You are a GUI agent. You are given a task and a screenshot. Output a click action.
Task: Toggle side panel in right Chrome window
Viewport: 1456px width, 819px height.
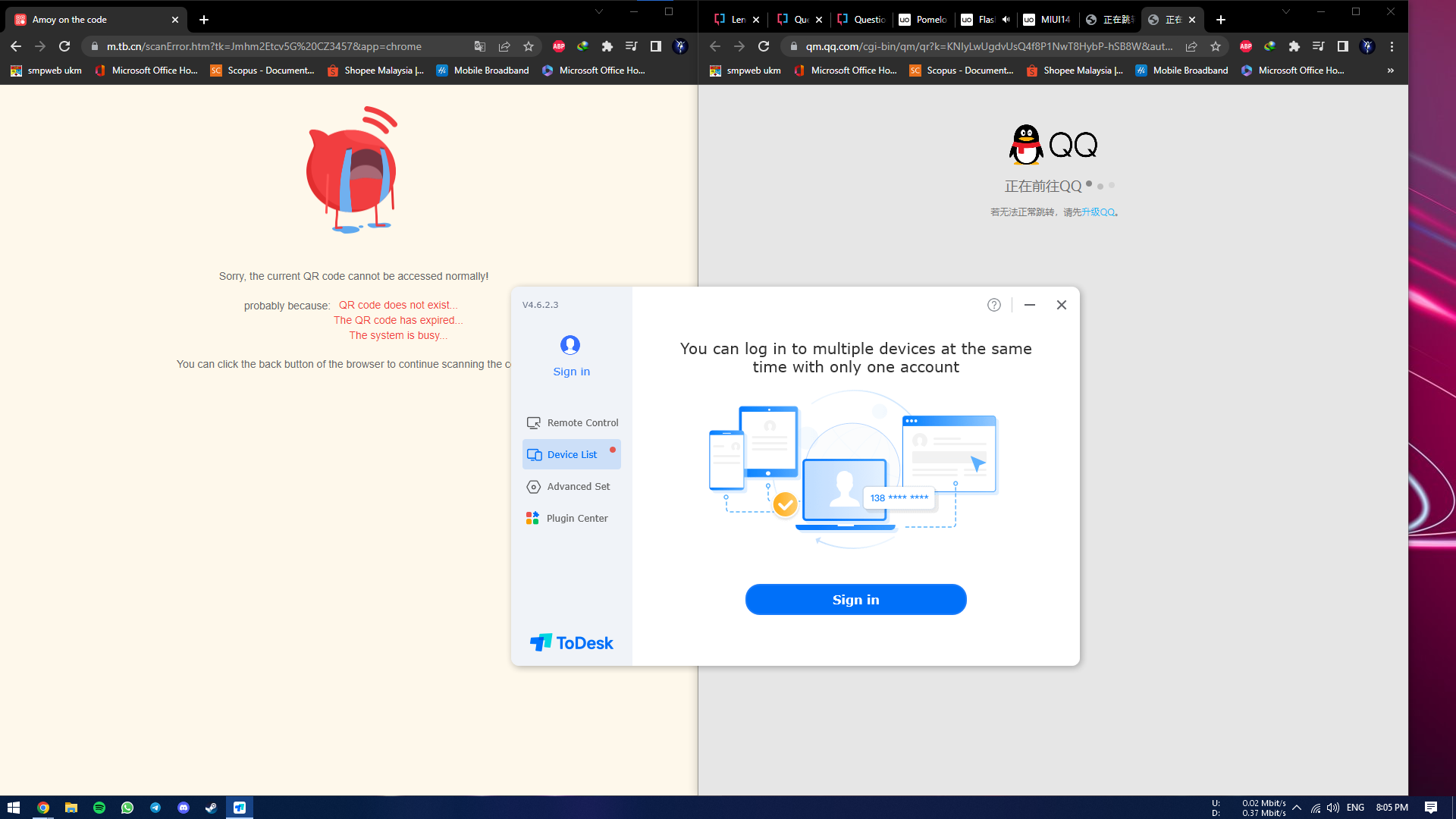coord(1343,46)
